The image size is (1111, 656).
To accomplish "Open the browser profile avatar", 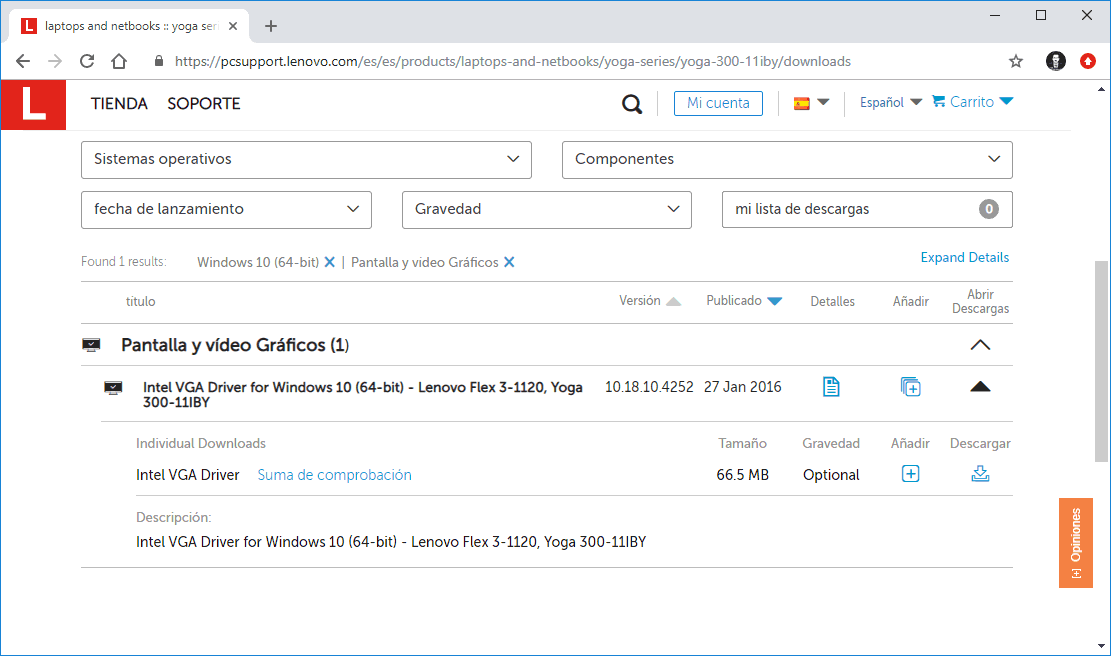I will tap(1056, 62).
